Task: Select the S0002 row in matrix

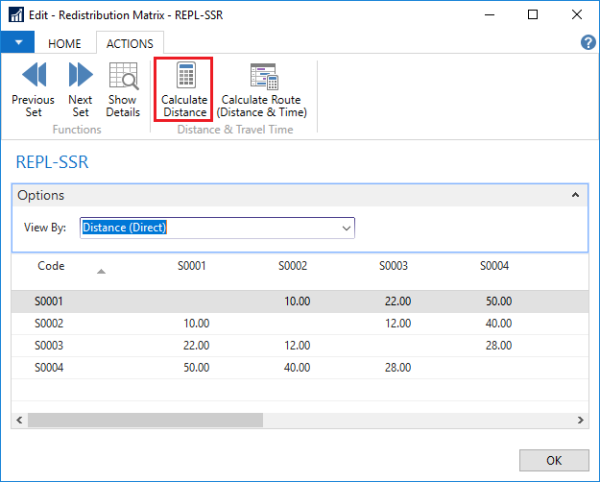Action: tap(50, 323)
